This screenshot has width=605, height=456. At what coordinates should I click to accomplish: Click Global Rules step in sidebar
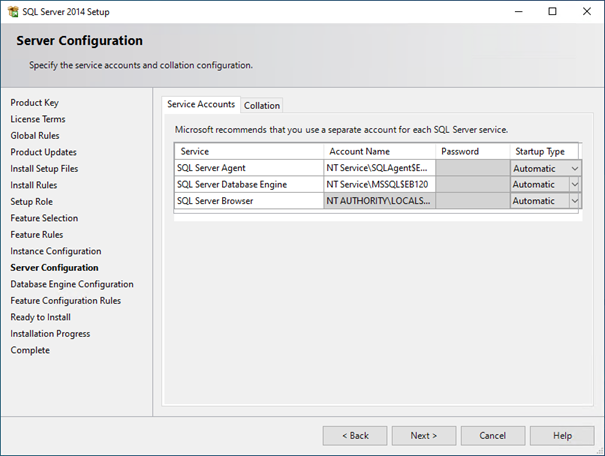(35, 136)
